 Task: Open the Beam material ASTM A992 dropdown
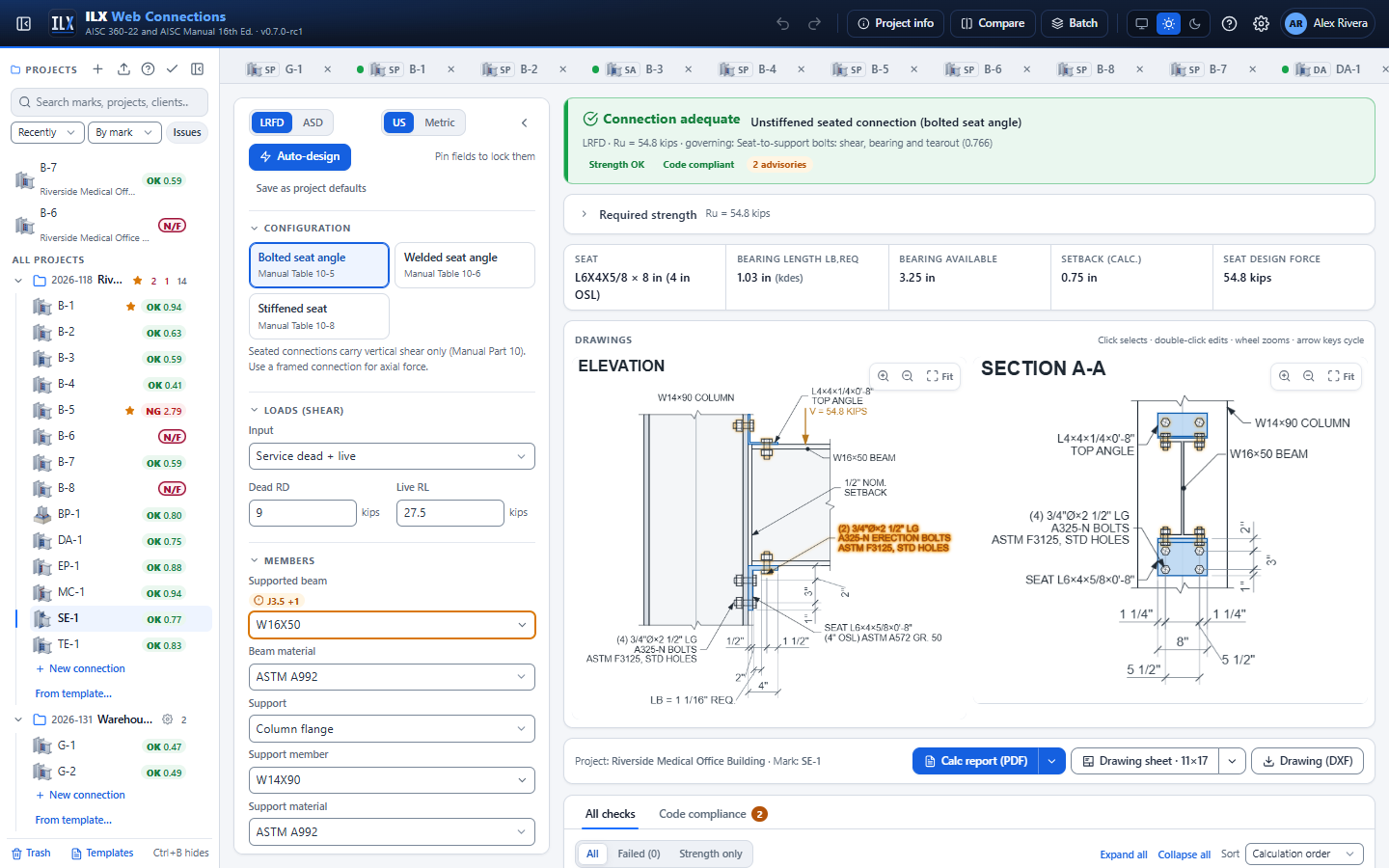[x=392, y=677]
